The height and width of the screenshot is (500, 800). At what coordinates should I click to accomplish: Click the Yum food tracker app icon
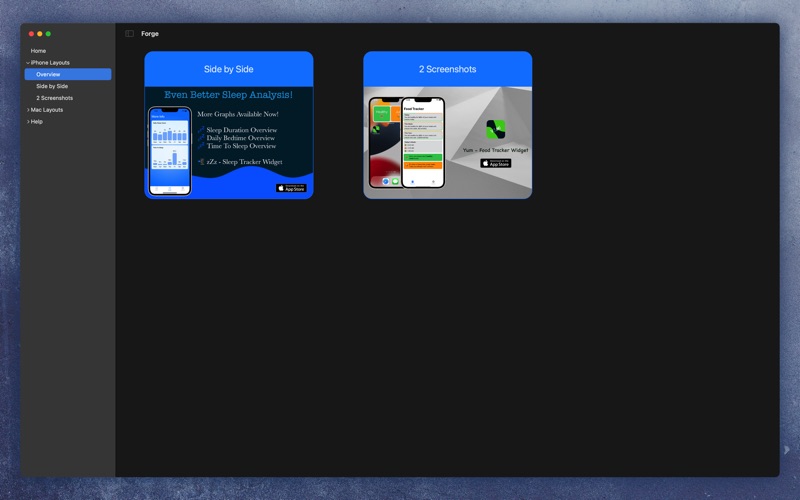495,129
